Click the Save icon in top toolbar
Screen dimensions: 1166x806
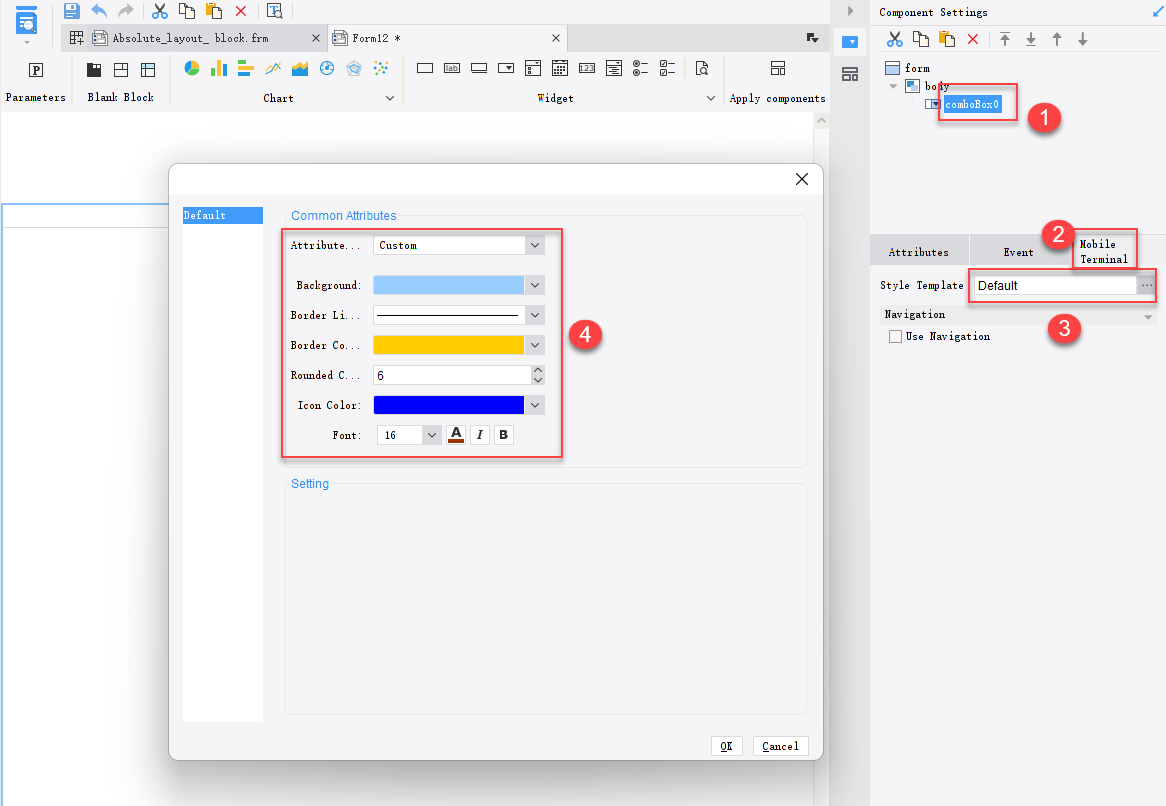(x=71, y=10)
